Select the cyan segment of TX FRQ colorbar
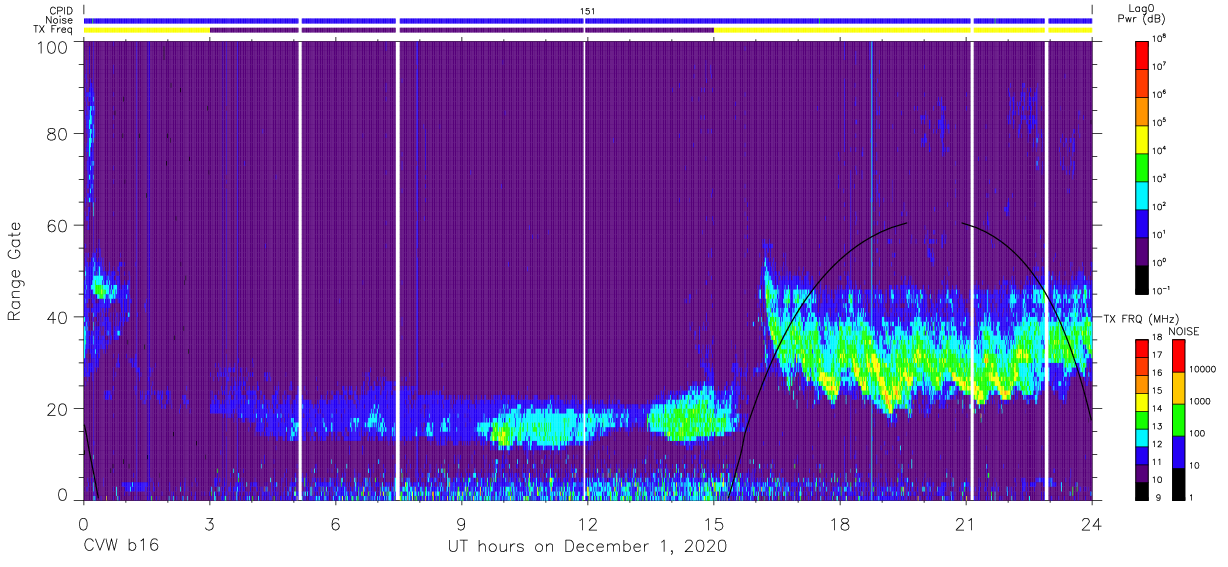This screenshot has width=1228, height=567. (x=1143, y=438)
